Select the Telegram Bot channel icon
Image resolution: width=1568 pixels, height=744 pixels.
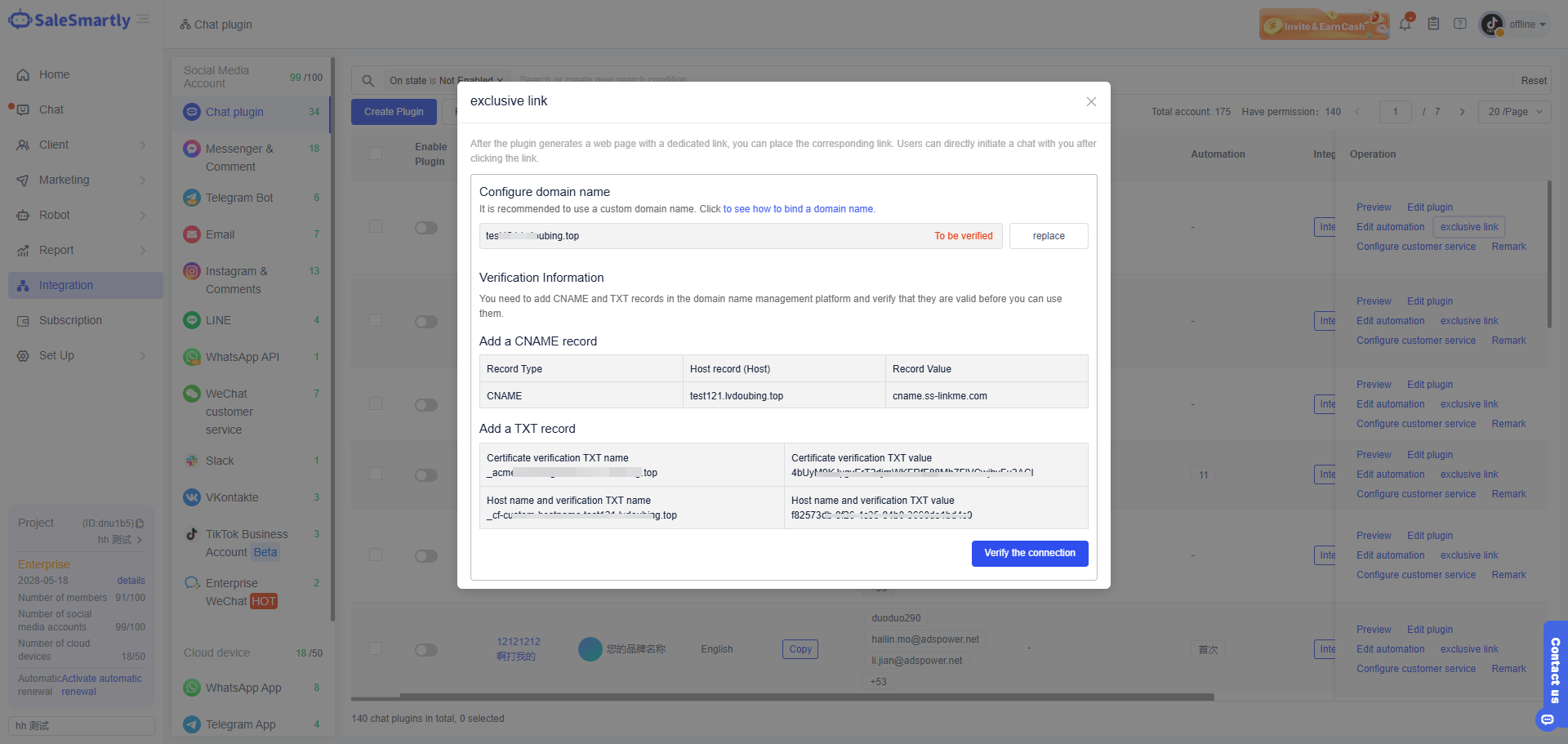(192, 198)
